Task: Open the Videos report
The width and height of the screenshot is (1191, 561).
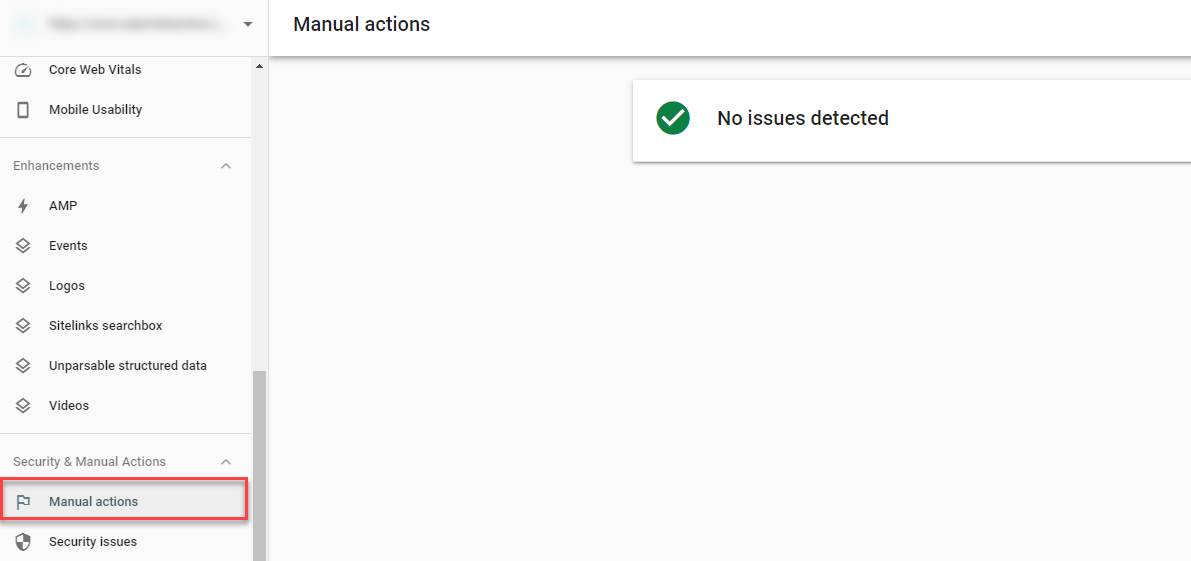Action: click(69, 406)
